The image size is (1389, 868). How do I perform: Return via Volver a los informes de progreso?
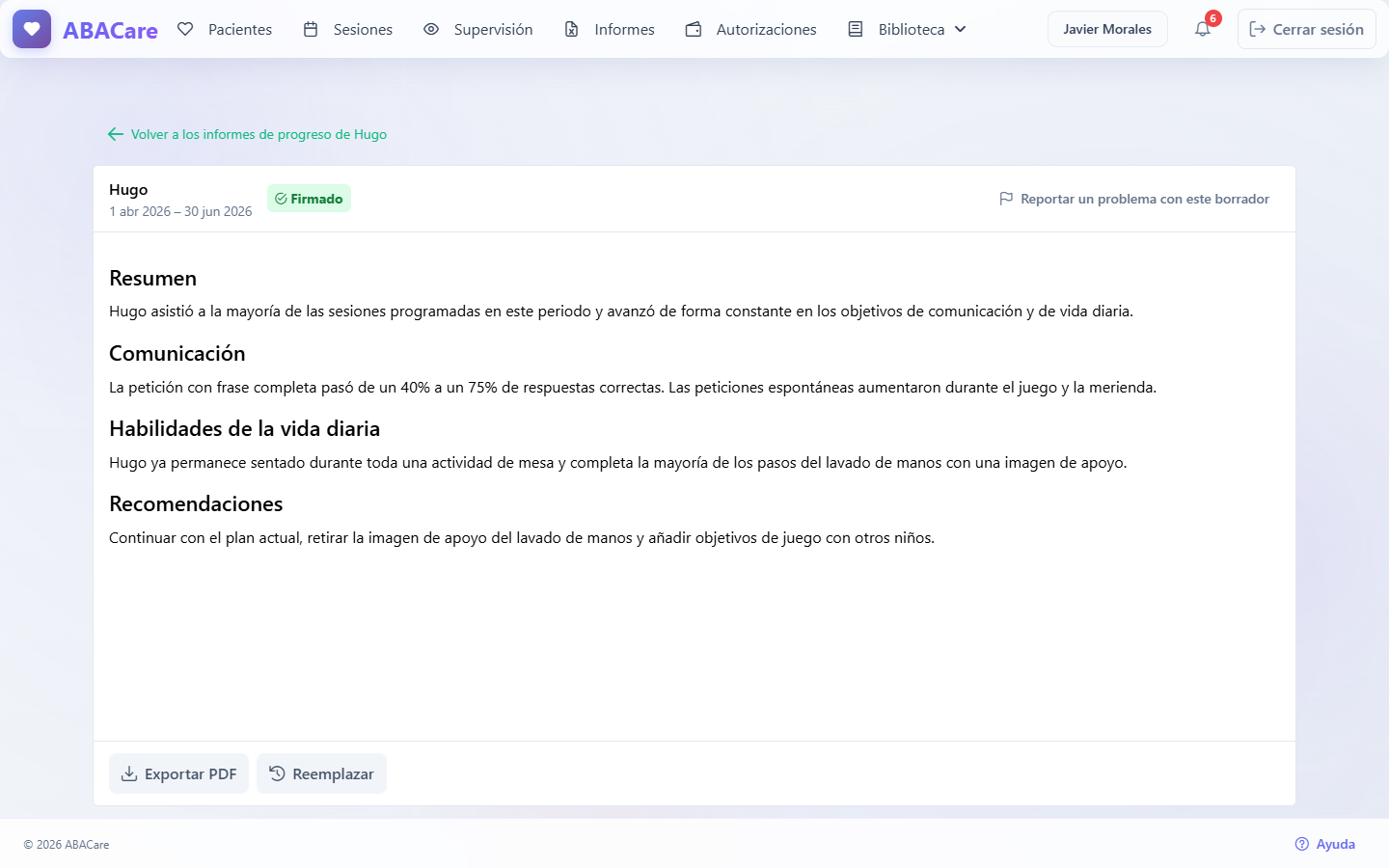[248, 134]
